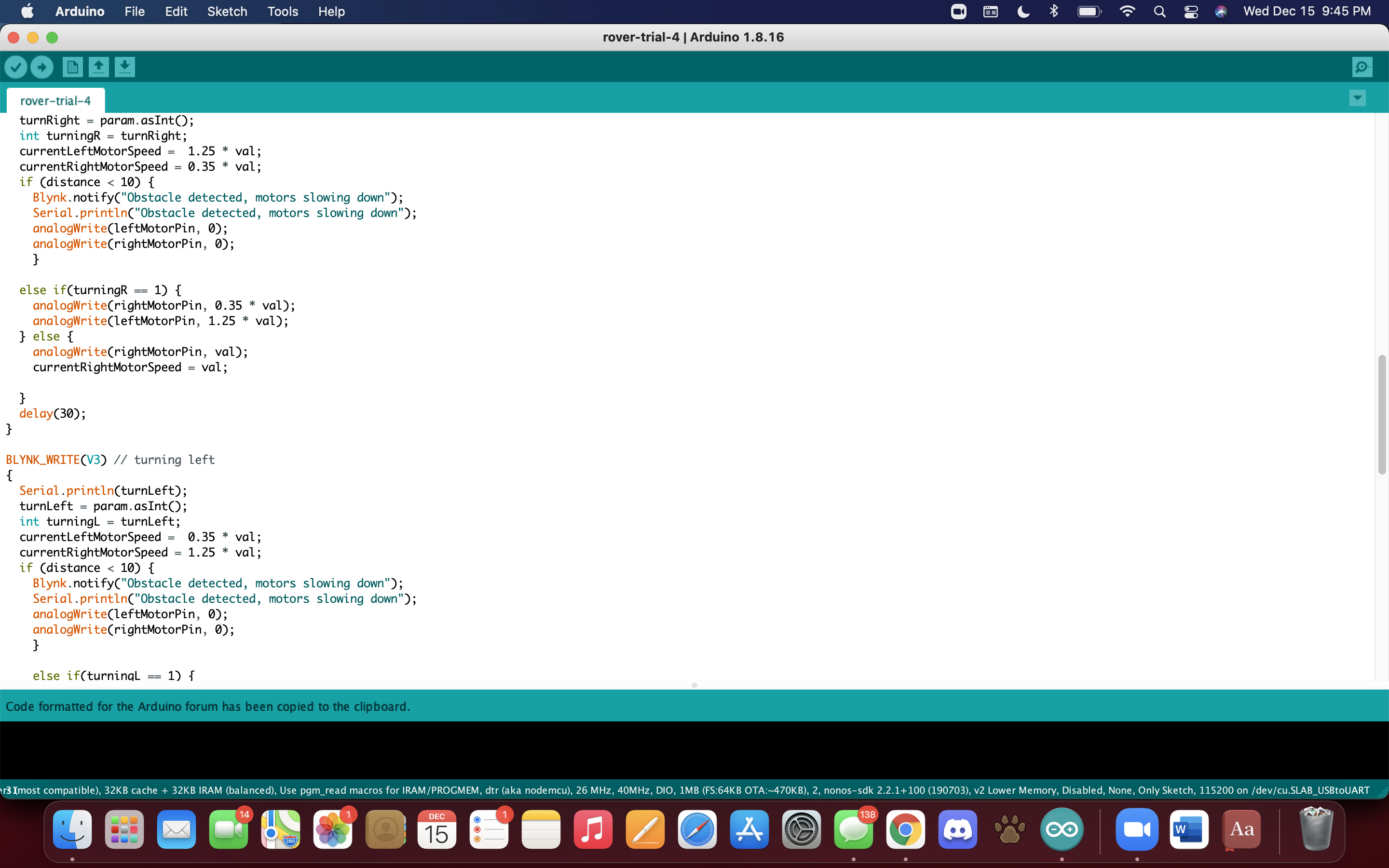Save sketch with the down-arrow icon
This screenshot has height=868, width=1389.
click(x=124, y=67)
